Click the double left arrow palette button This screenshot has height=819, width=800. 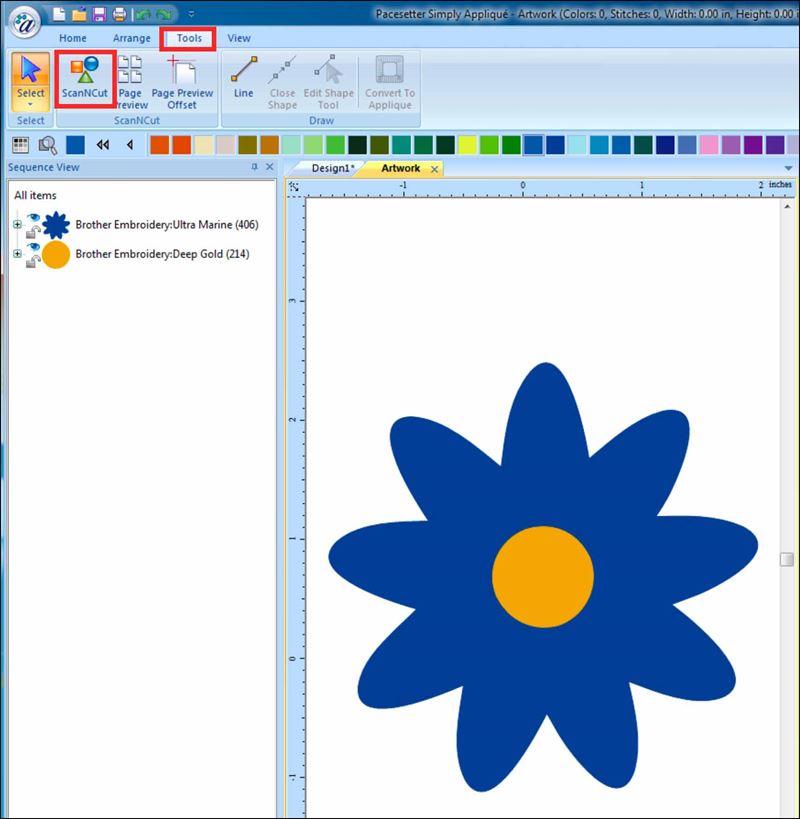click(x=103, y=145)
